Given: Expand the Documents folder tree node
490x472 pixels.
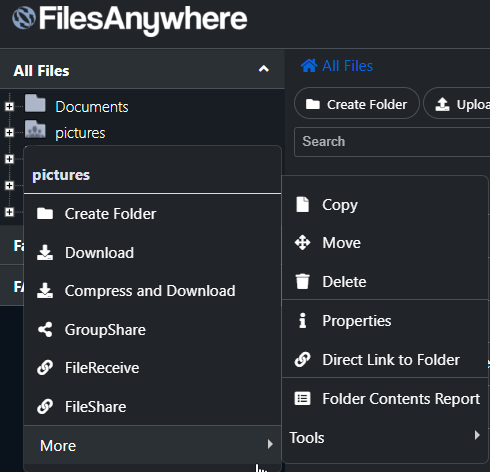Looking at the screenshot, I should click(x=9, y=106).
